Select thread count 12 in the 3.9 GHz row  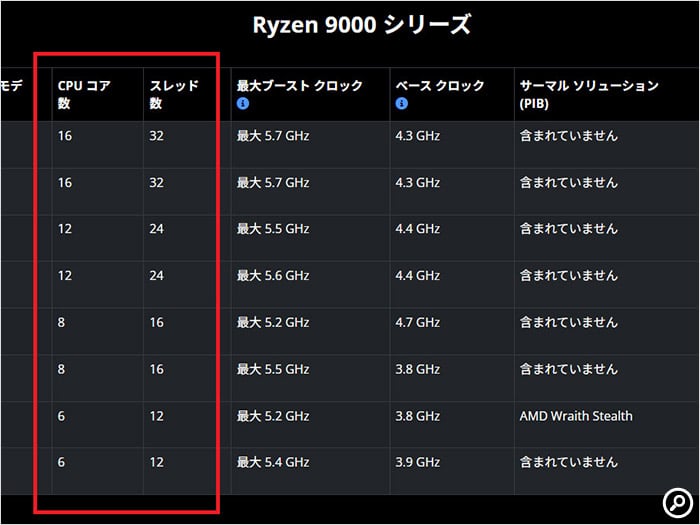tap(156, 462)
